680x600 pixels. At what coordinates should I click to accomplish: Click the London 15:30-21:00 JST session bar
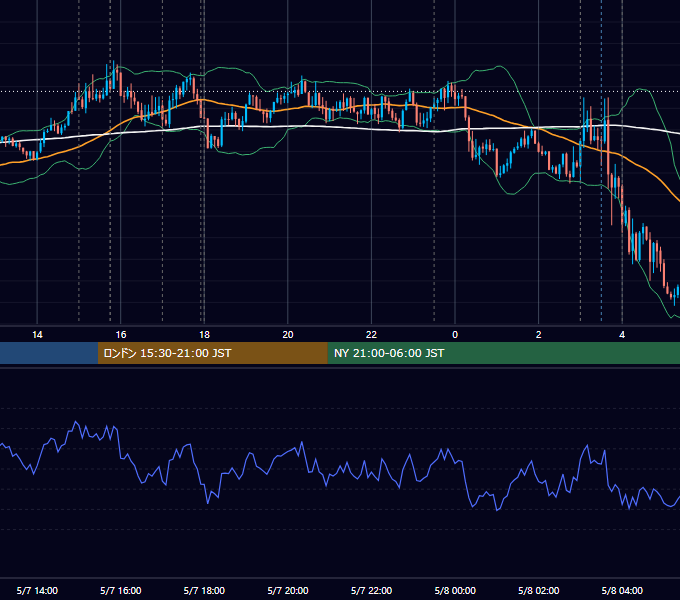212,353
